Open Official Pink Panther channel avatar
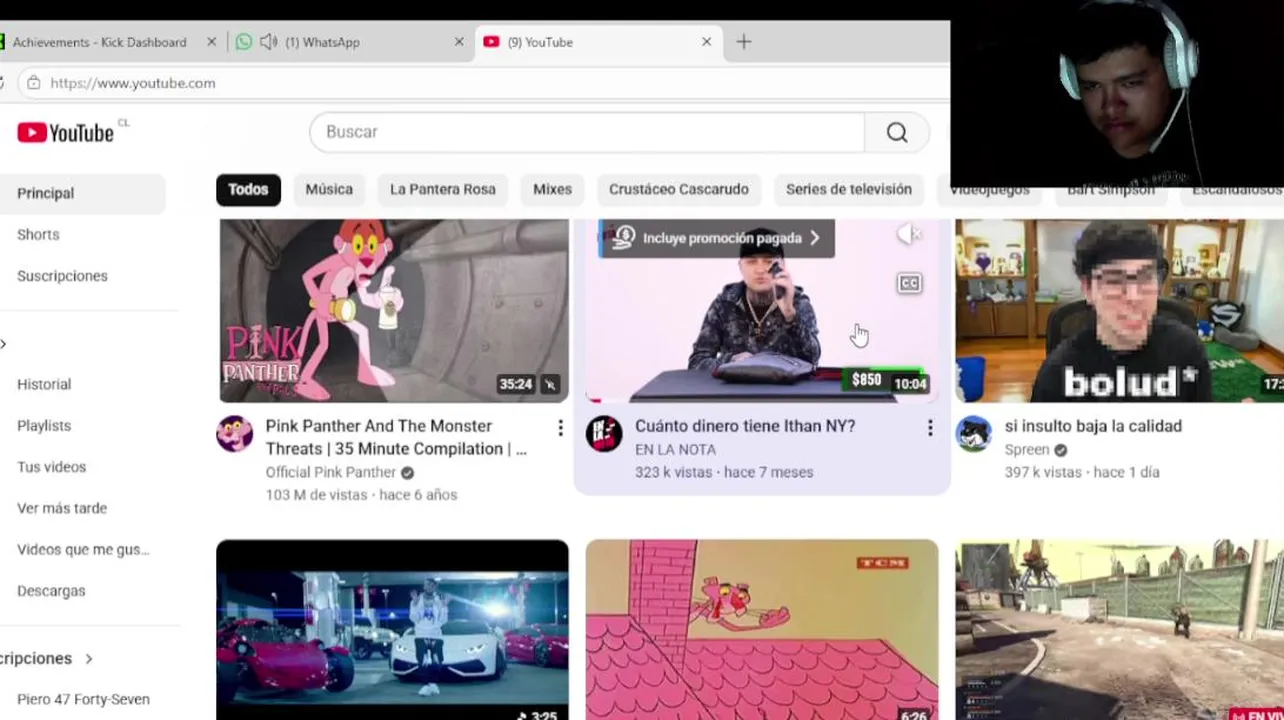1284x720 pixels. (x=235, y=434)
